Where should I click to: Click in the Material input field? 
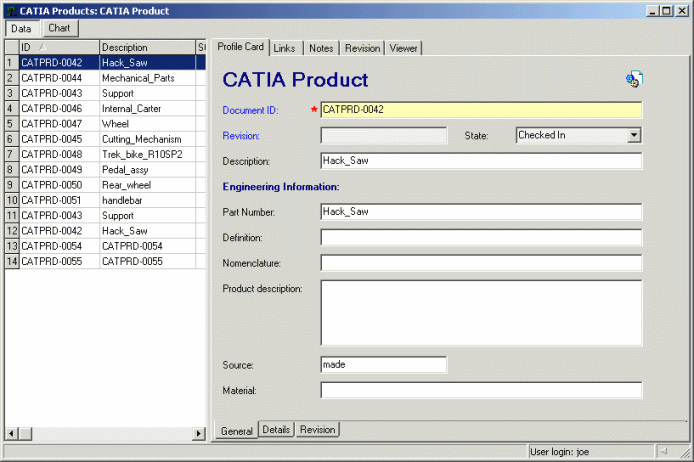coord(481,390)
